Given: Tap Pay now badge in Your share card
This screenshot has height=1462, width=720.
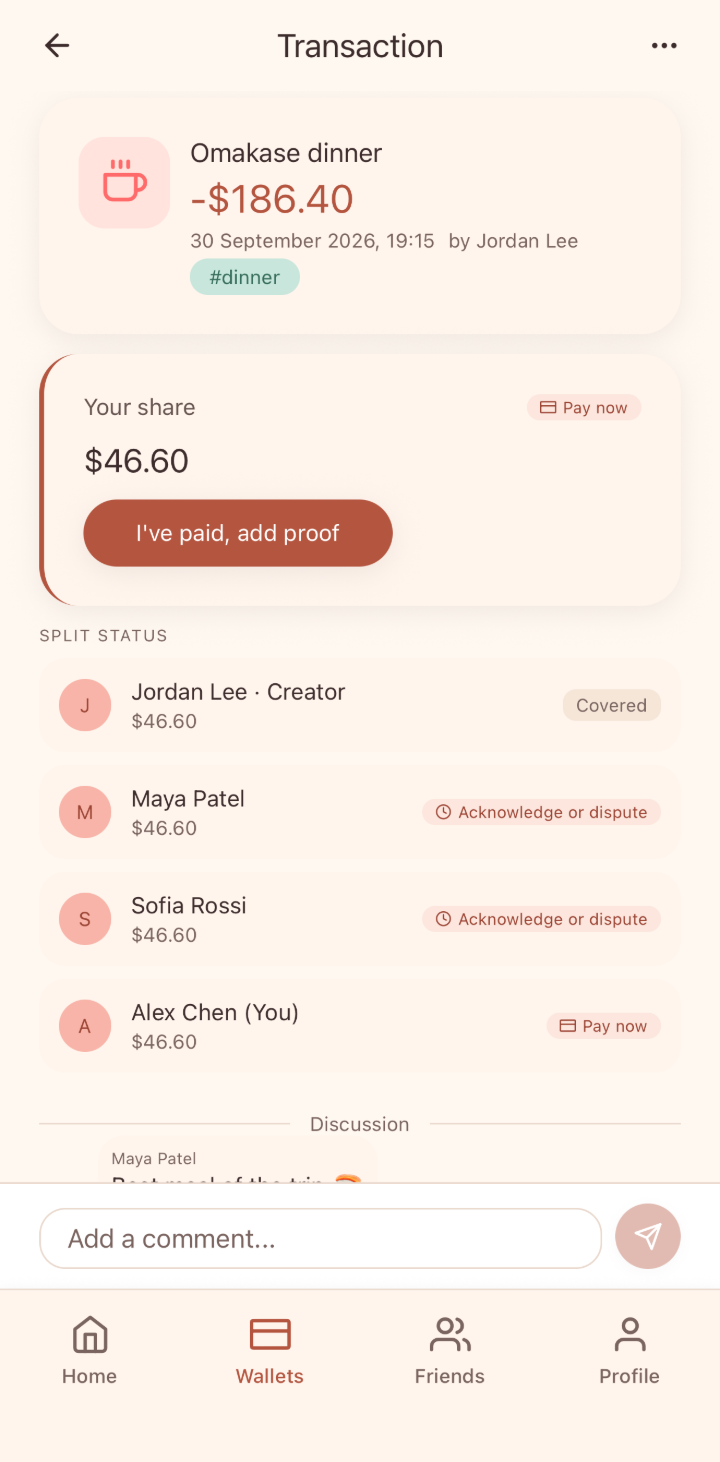Looking at the screenshot, I should 584,407.
